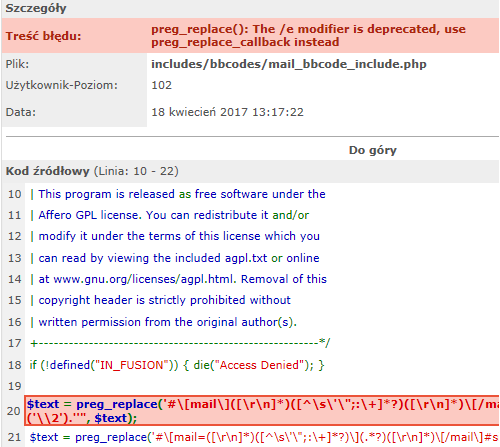Screen dimensions: 500x447
Task: Click the Treść błędu label
Action: [43, 36]
